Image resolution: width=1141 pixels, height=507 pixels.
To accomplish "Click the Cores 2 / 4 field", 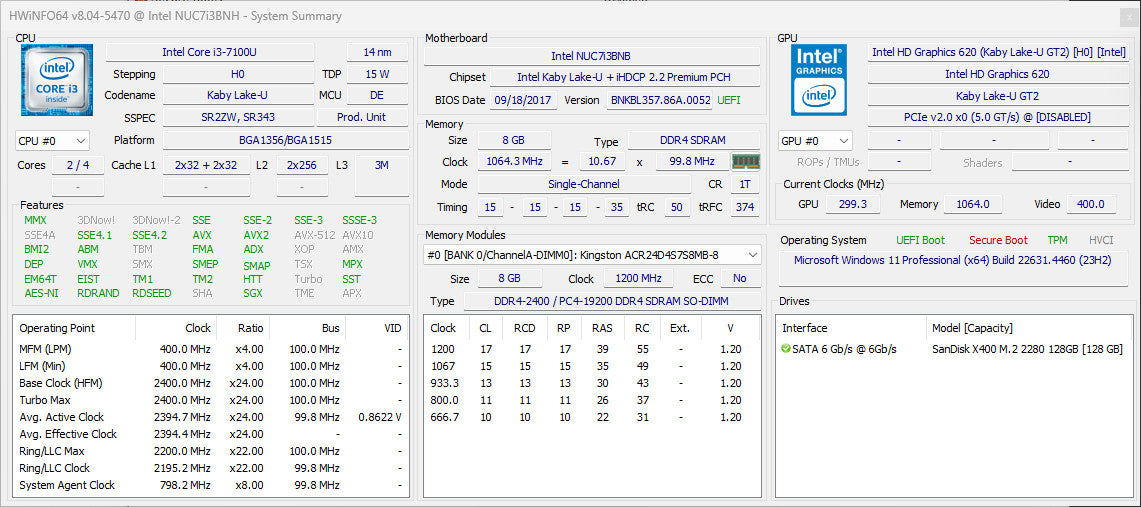I will tap(78, 165).
